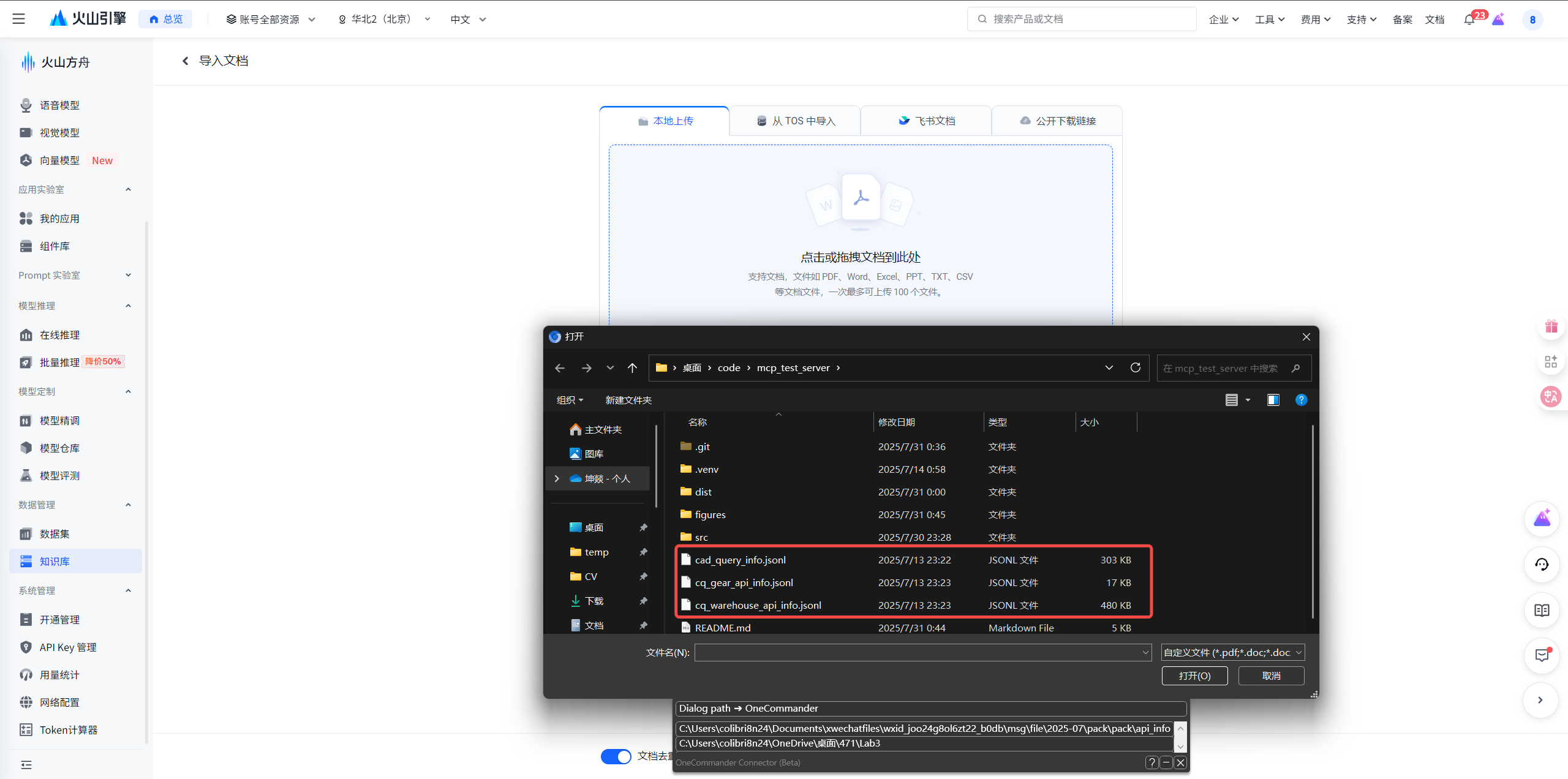Refresh the file dialog folder view

1135,367
